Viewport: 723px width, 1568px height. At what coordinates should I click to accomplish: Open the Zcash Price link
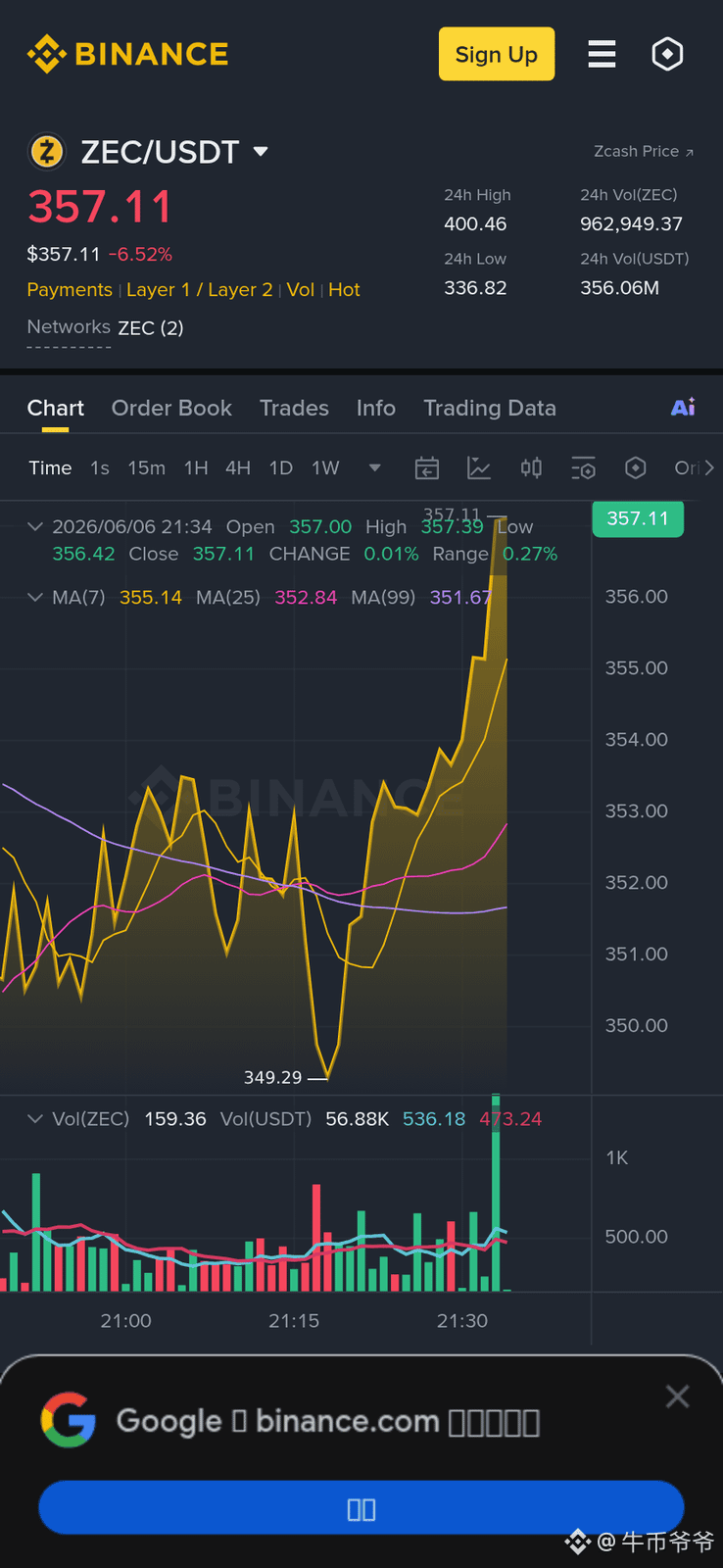644,151
